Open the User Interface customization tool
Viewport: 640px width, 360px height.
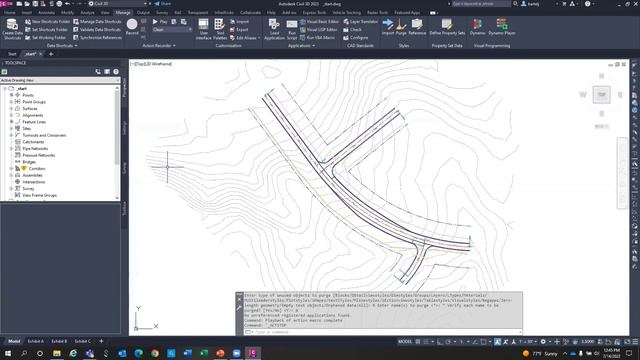coord(203,29)
